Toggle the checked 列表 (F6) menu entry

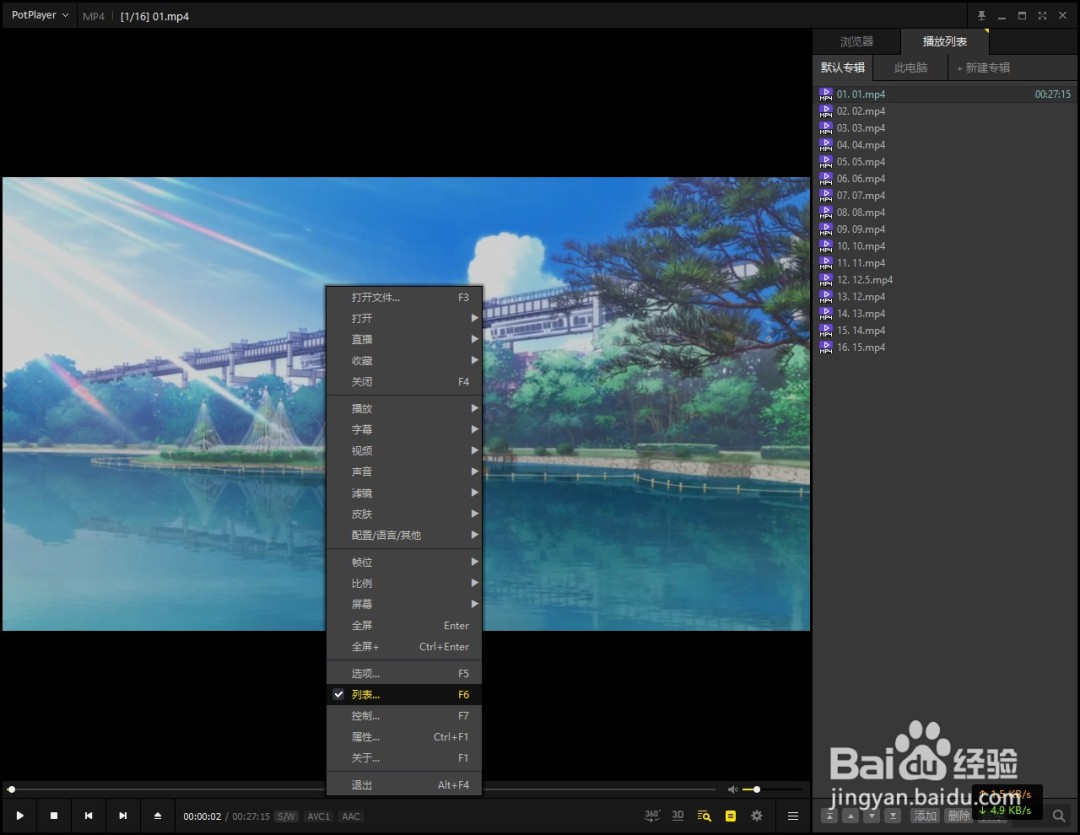tap(404, 694)
